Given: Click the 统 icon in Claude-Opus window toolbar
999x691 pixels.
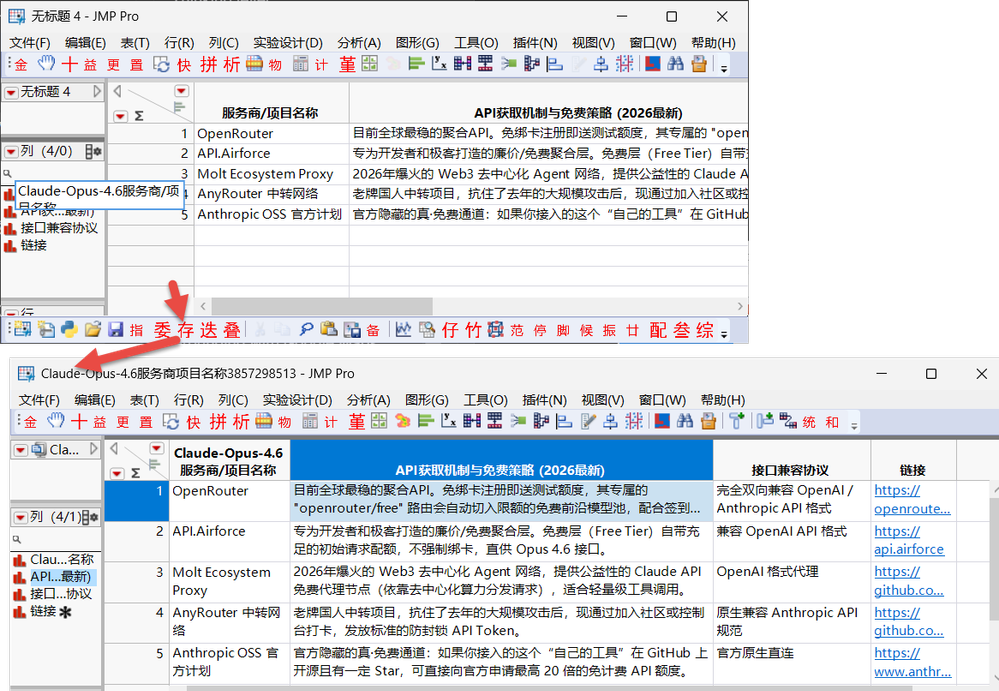Looking at the screenshot, I should [809, 422].
